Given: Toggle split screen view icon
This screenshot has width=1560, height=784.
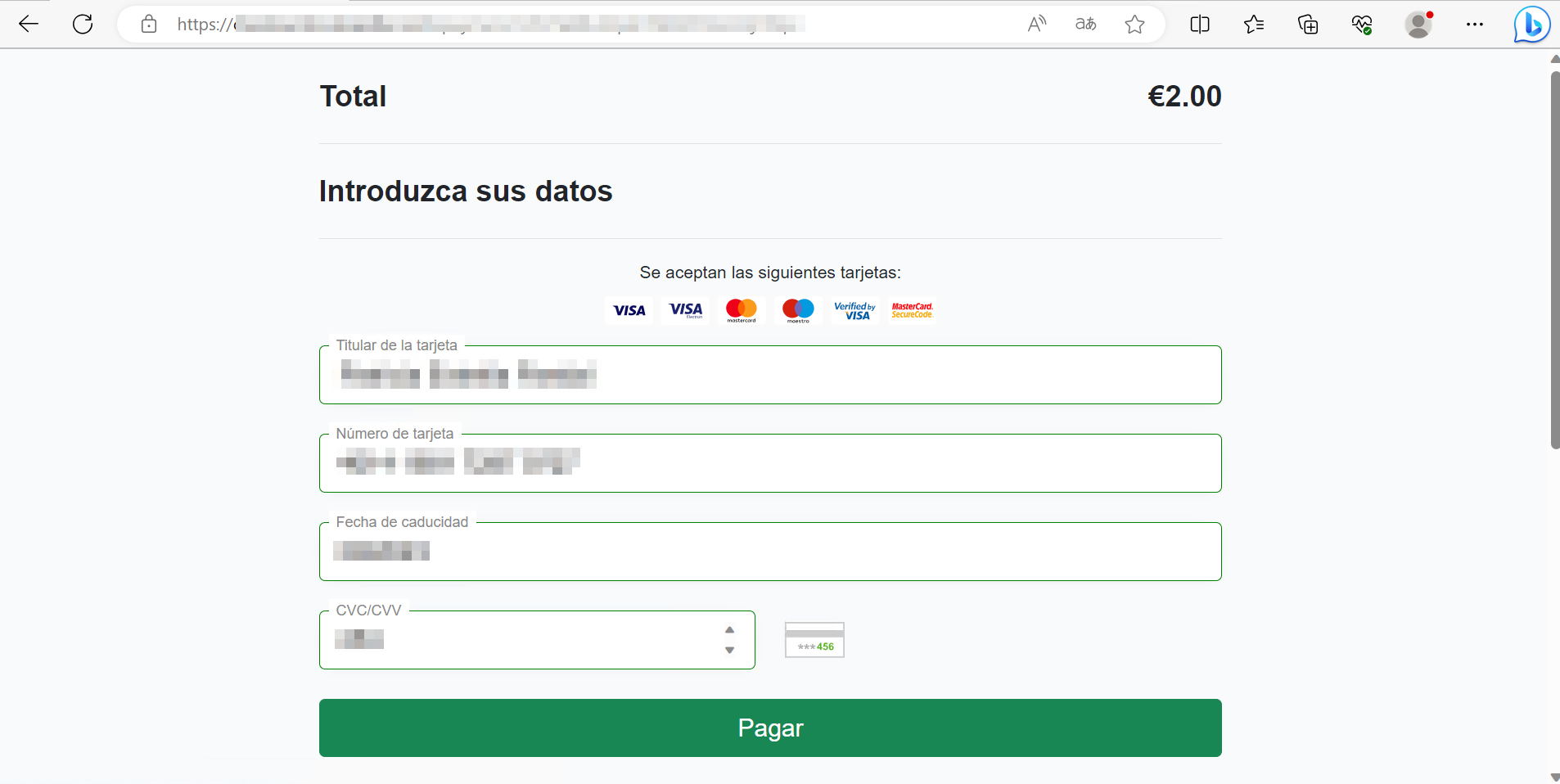Looking at the screenshot, I should tap(1200, 25).
